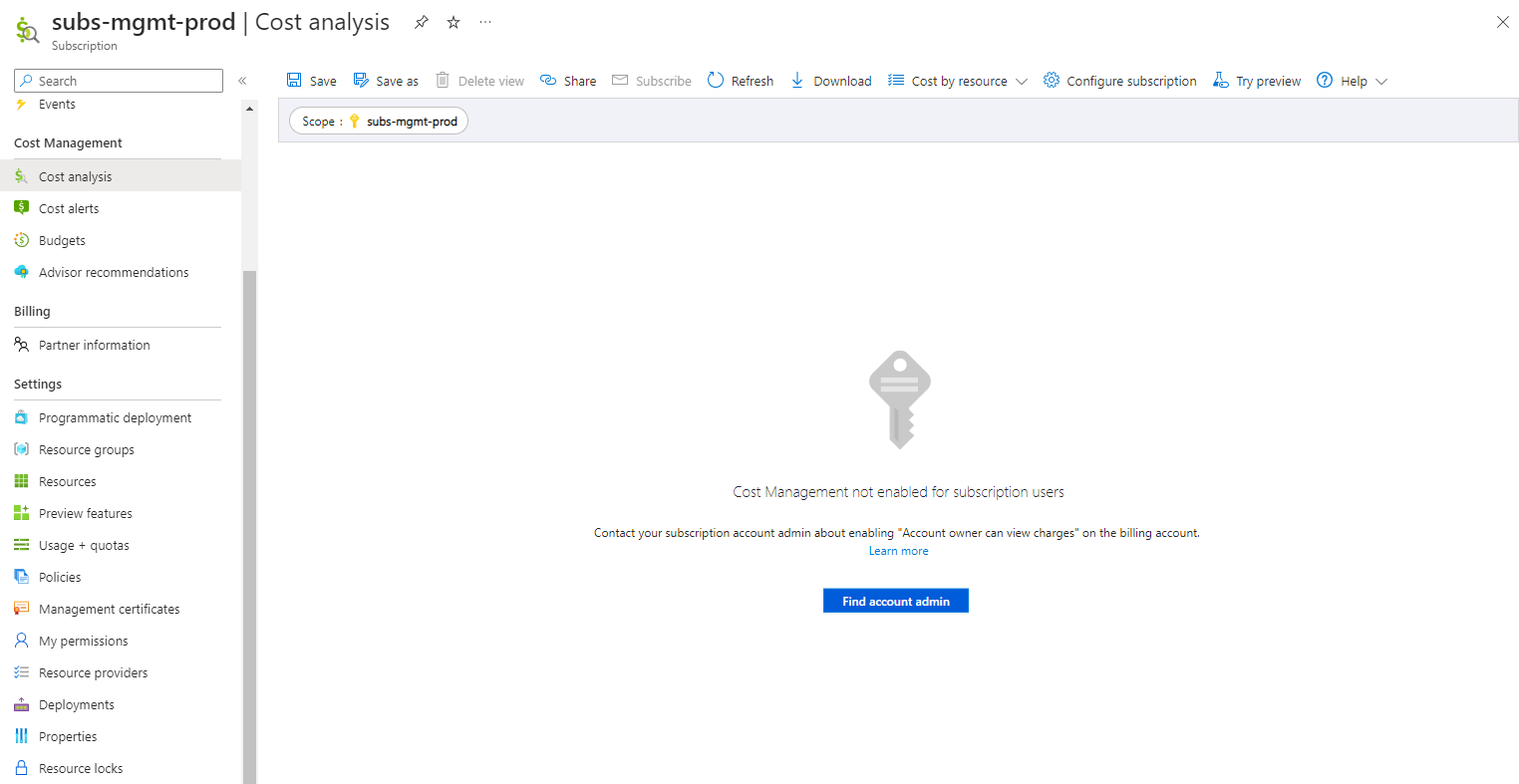
Task: Close the Cost analysis blade
Action: [1503, 22]
